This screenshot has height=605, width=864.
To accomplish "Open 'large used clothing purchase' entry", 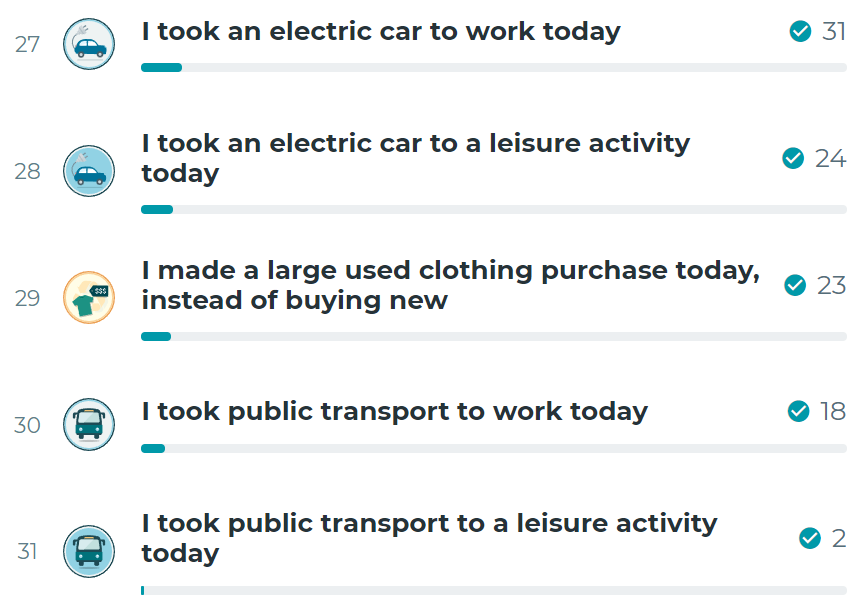I will tap(451, 285).
